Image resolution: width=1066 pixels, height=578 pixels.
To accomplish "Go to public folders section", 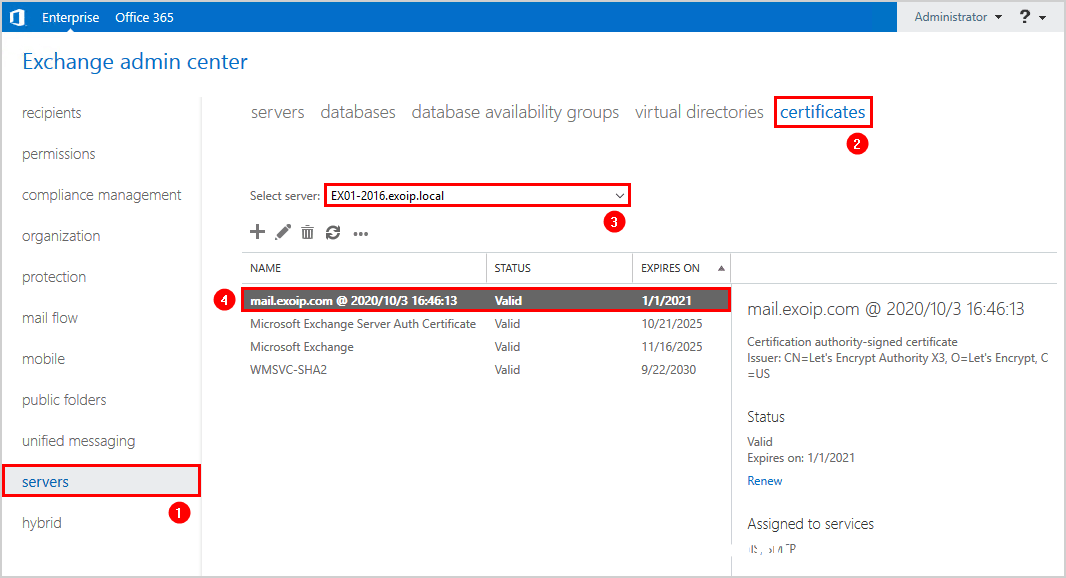I will pos(64,400).
